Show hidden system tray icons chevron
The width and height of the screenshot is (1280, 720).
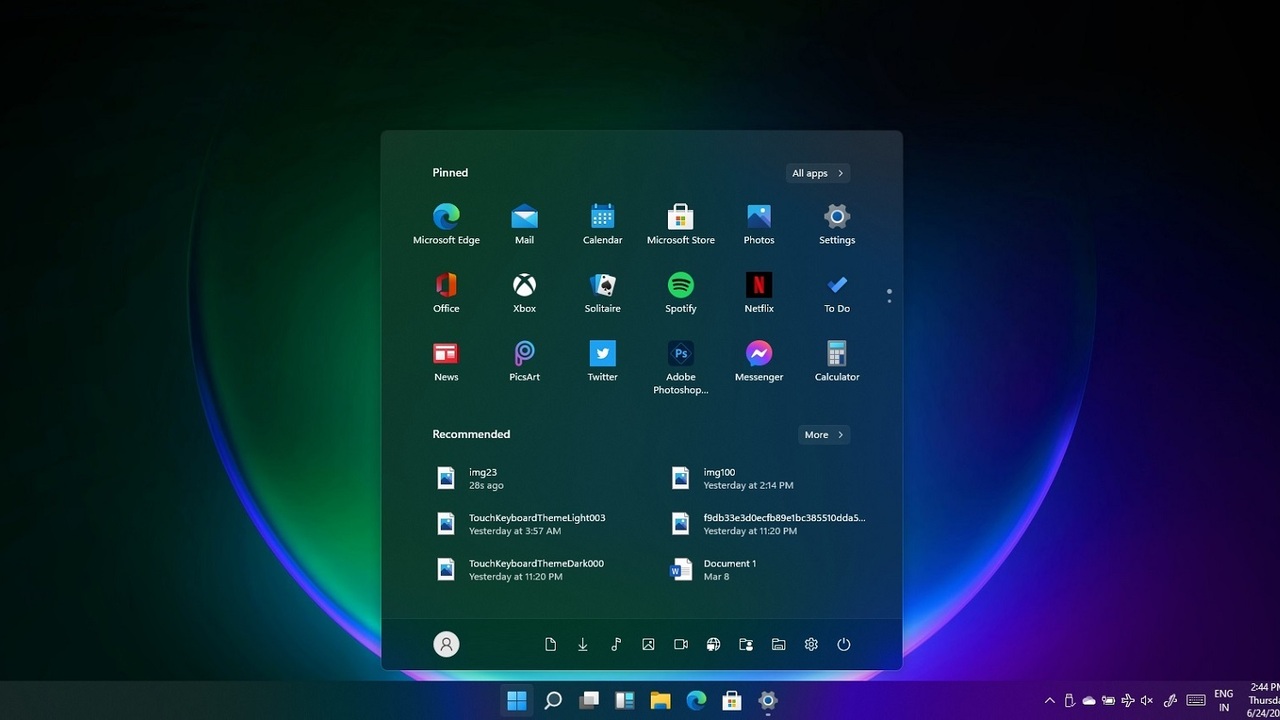1049,701
